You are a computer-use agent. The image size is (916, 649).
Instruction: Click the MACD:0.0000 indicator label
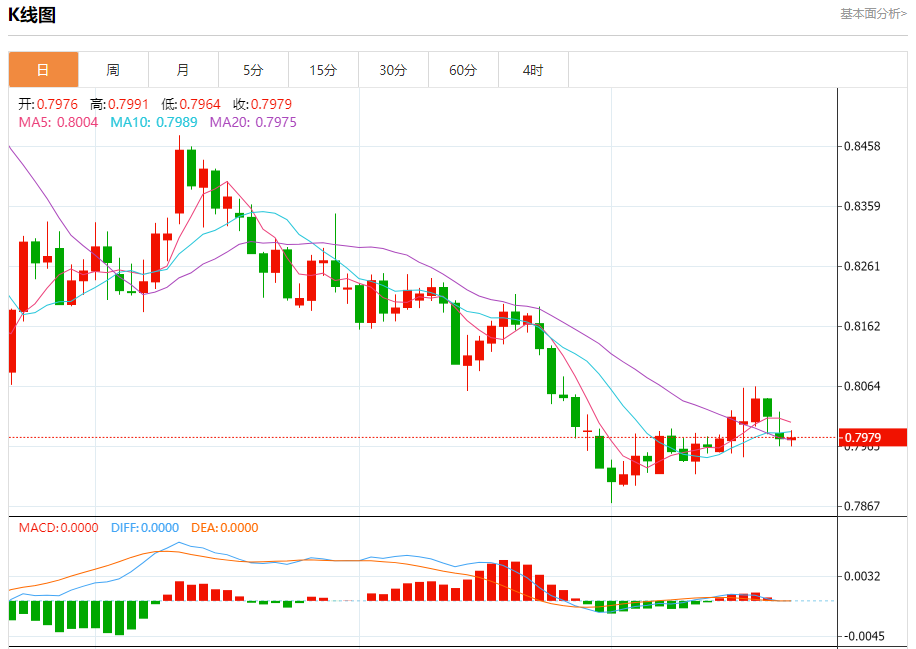pos(58,527)
